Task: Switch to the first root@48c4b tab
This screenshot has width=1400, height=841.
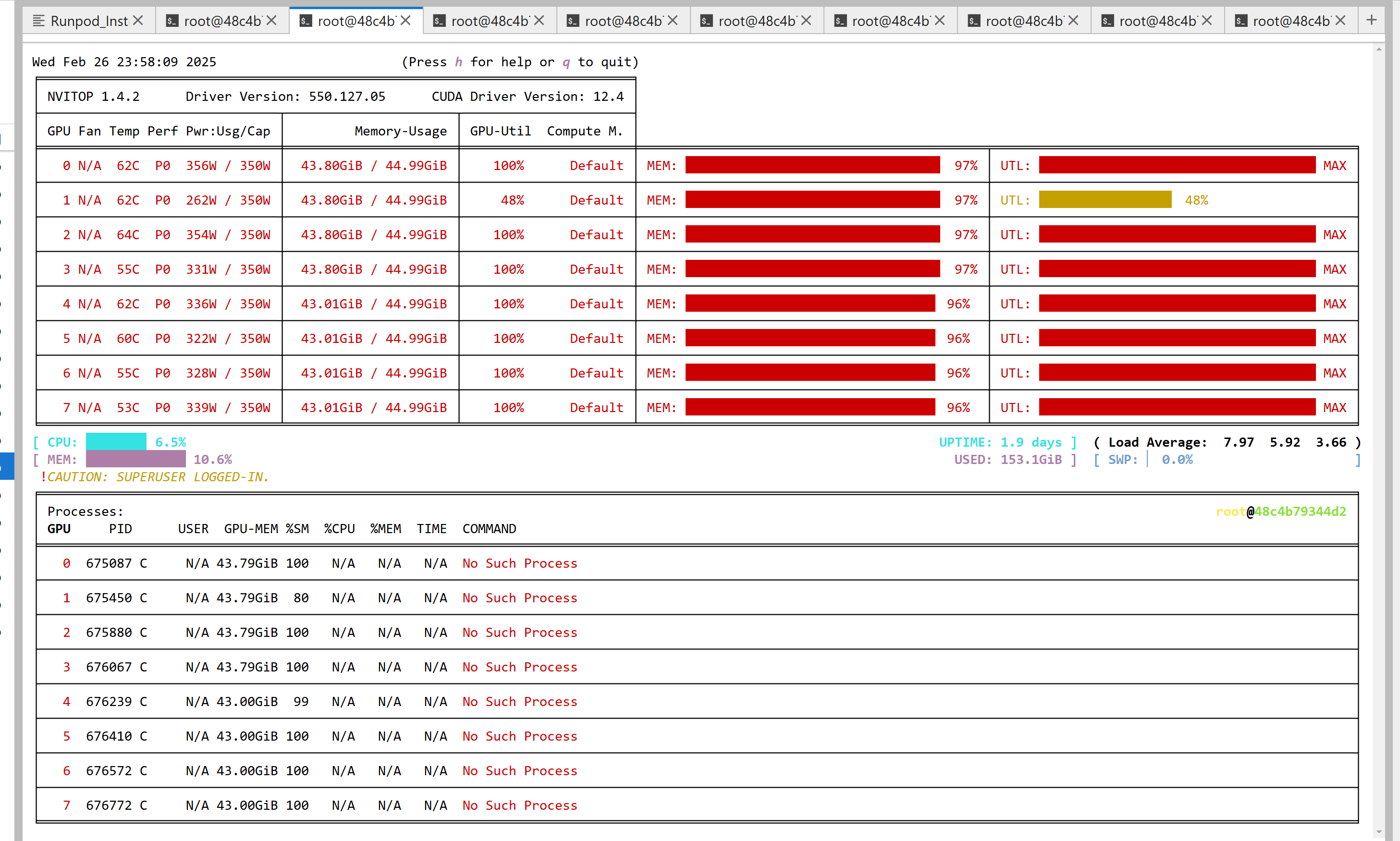Action: pos(222,21)
